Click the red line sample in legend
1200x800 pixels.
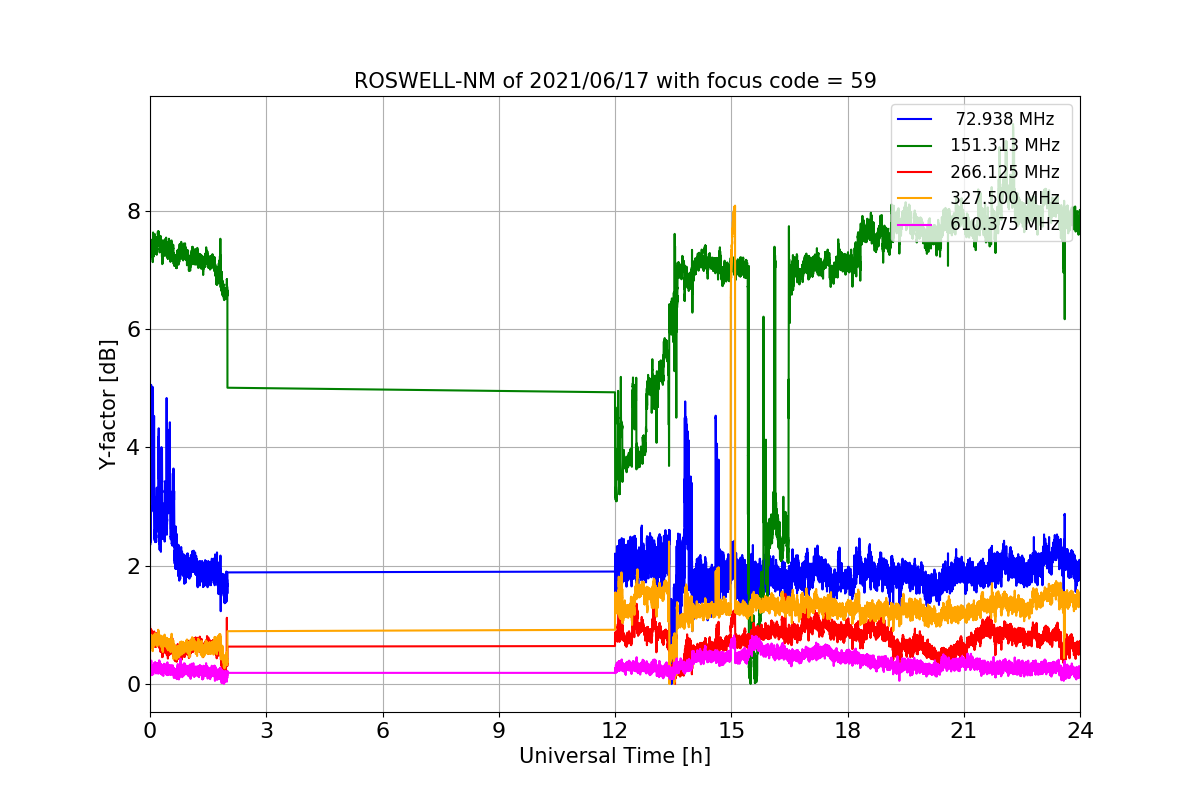coord(915,172)
